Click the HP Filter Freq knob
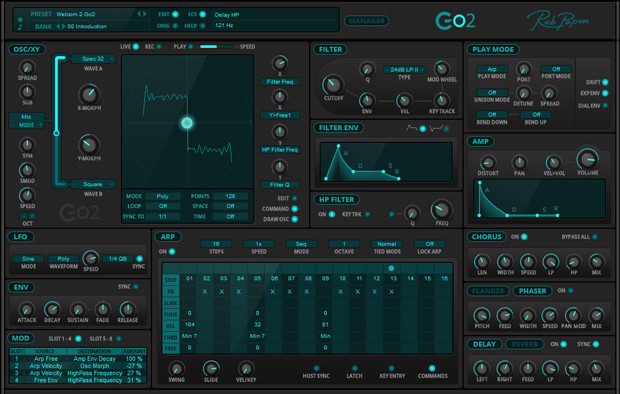Screen dimensions: 620x394 (x=441, y=210)
